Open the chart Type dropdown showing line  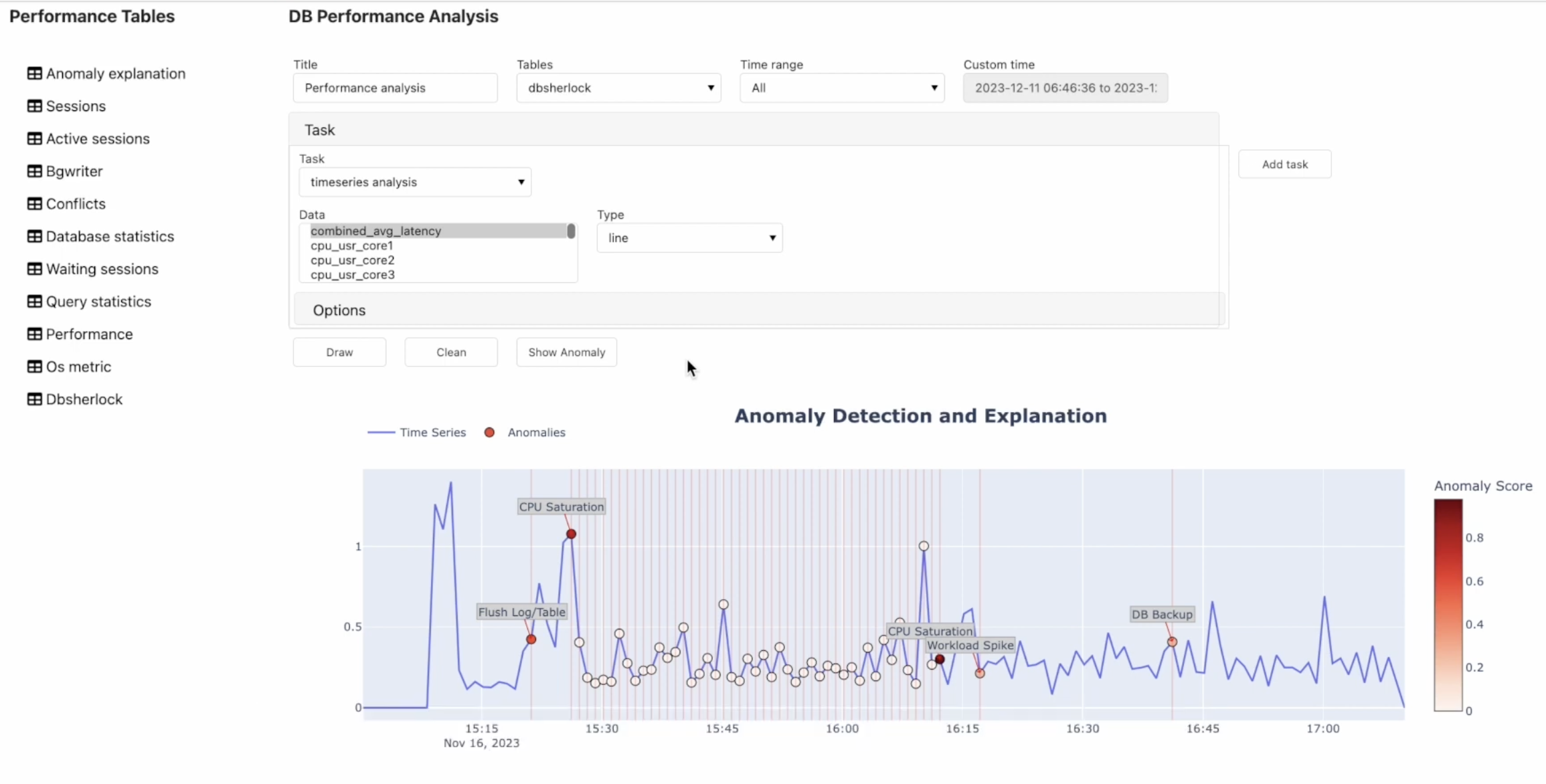tap(689, 238)
